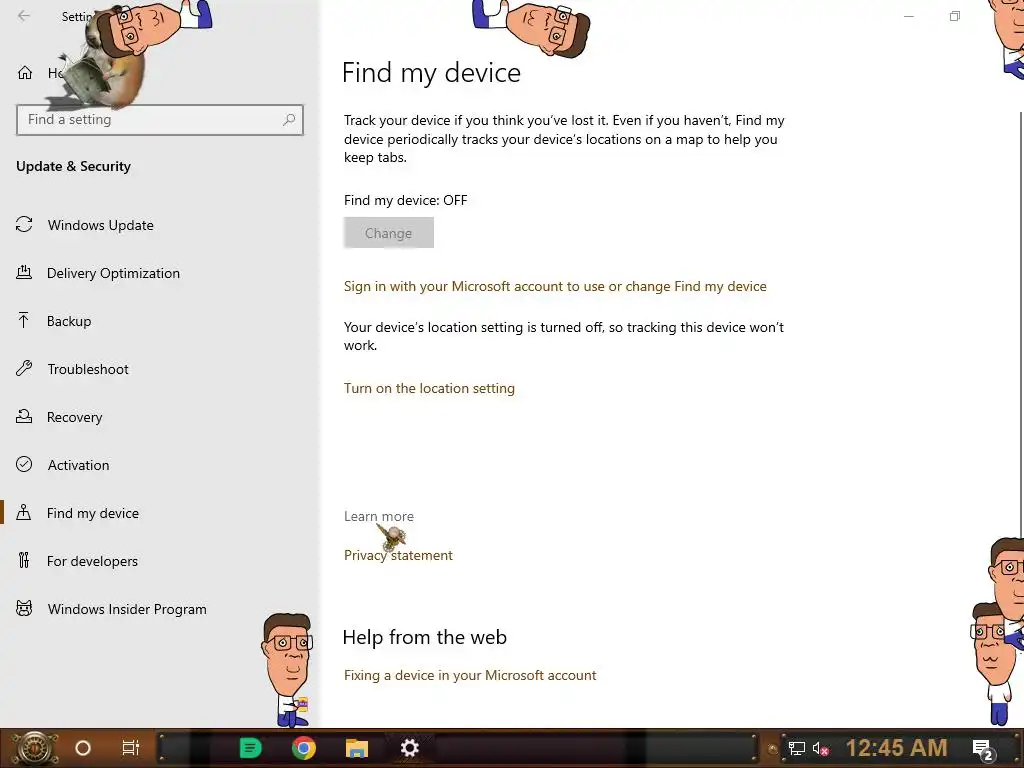
Task: Open the green notes app on taskbar
Action: coord(250,748)
